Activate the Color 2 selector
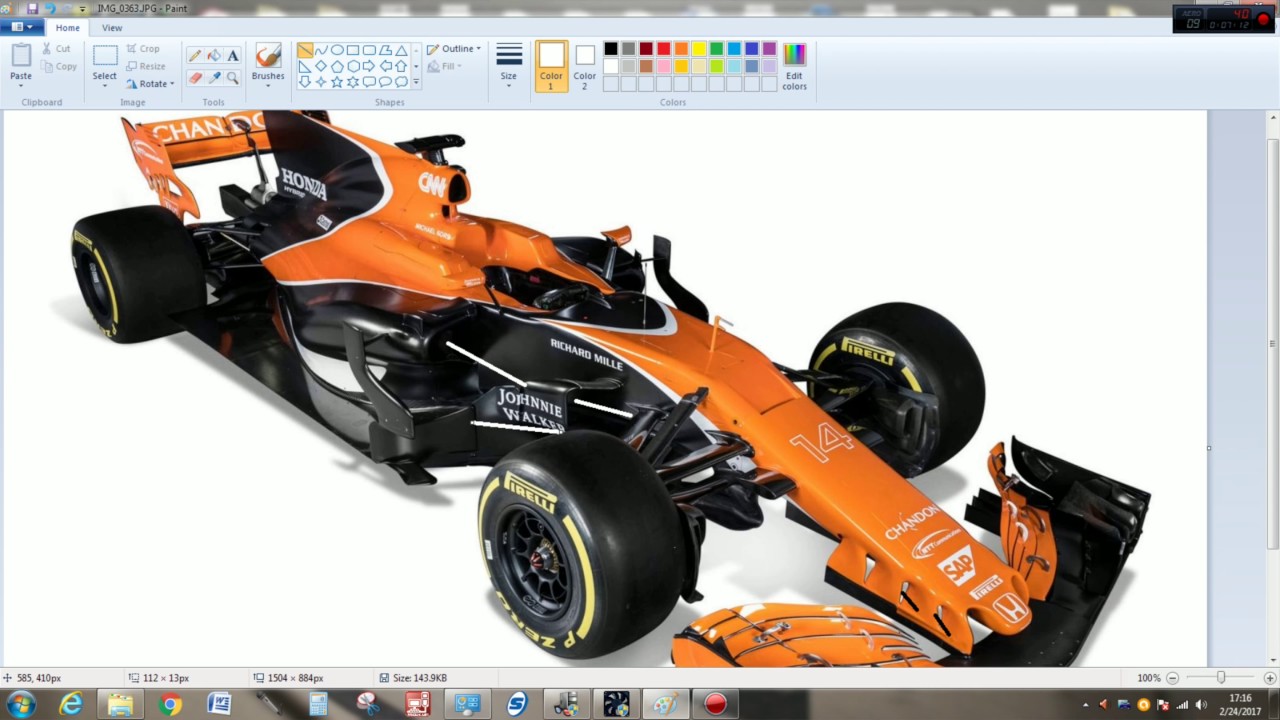The height and width of the screenshot is (720, 1280). (585, 66)
